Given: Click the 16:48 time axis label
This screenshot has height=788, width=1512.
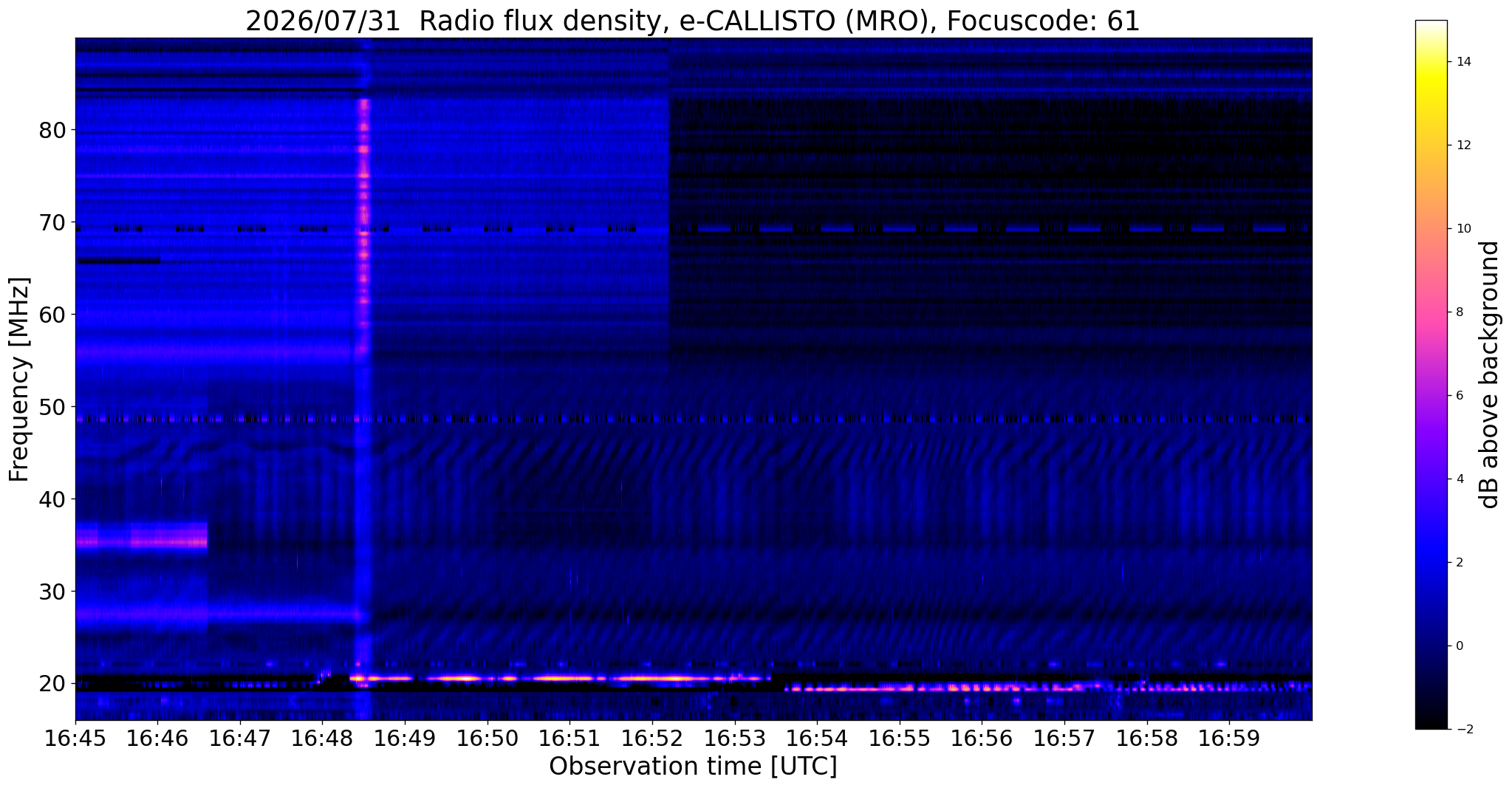Looking at the screenshot, I should tap(322, 738).
